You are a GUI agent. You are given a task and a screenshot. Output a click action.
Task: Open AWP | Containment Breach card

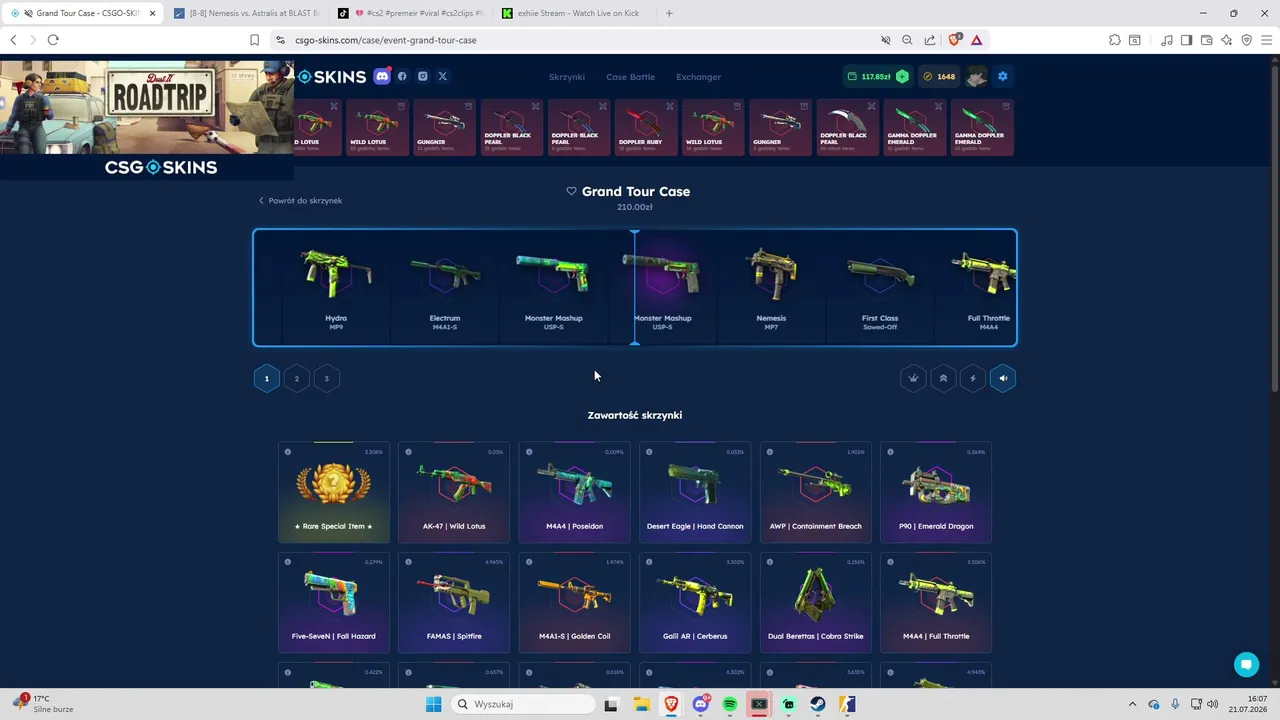(x=815, y=492)
